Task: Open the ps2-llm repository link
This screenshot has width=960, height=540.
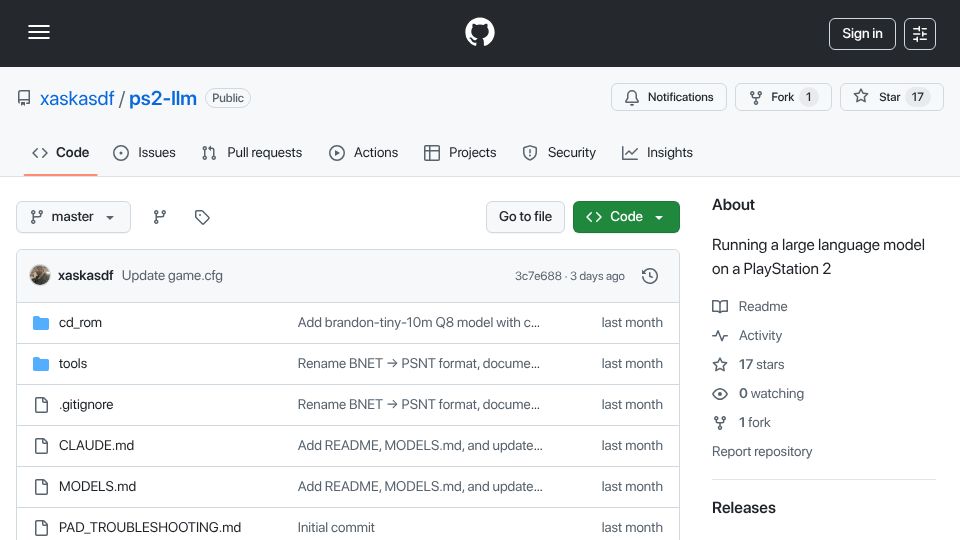Action: (163, 98)
